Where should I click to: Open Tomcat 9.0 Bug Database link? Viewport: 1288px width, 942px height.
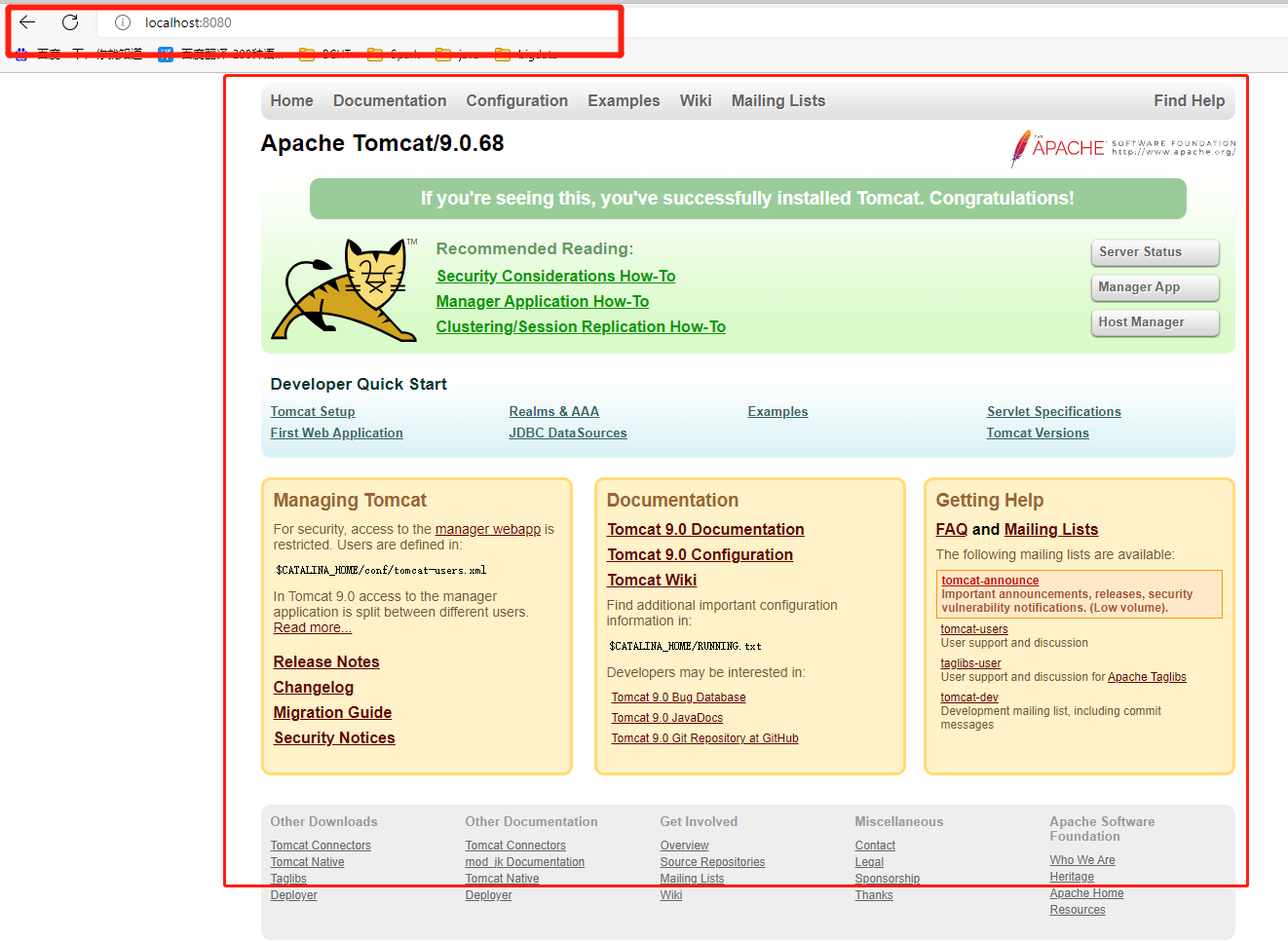point(679,697)
